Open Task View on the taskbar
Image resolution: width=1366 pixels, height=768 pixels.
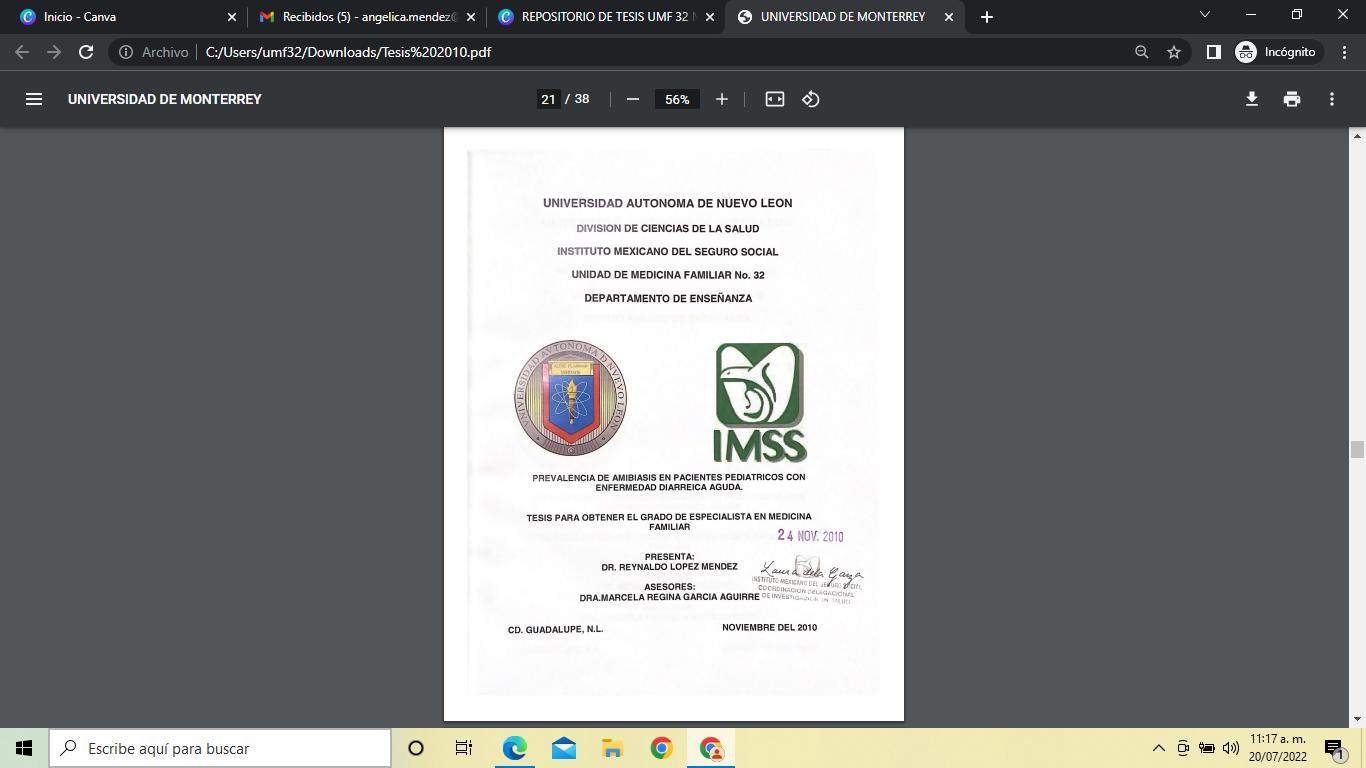(464, 748)
